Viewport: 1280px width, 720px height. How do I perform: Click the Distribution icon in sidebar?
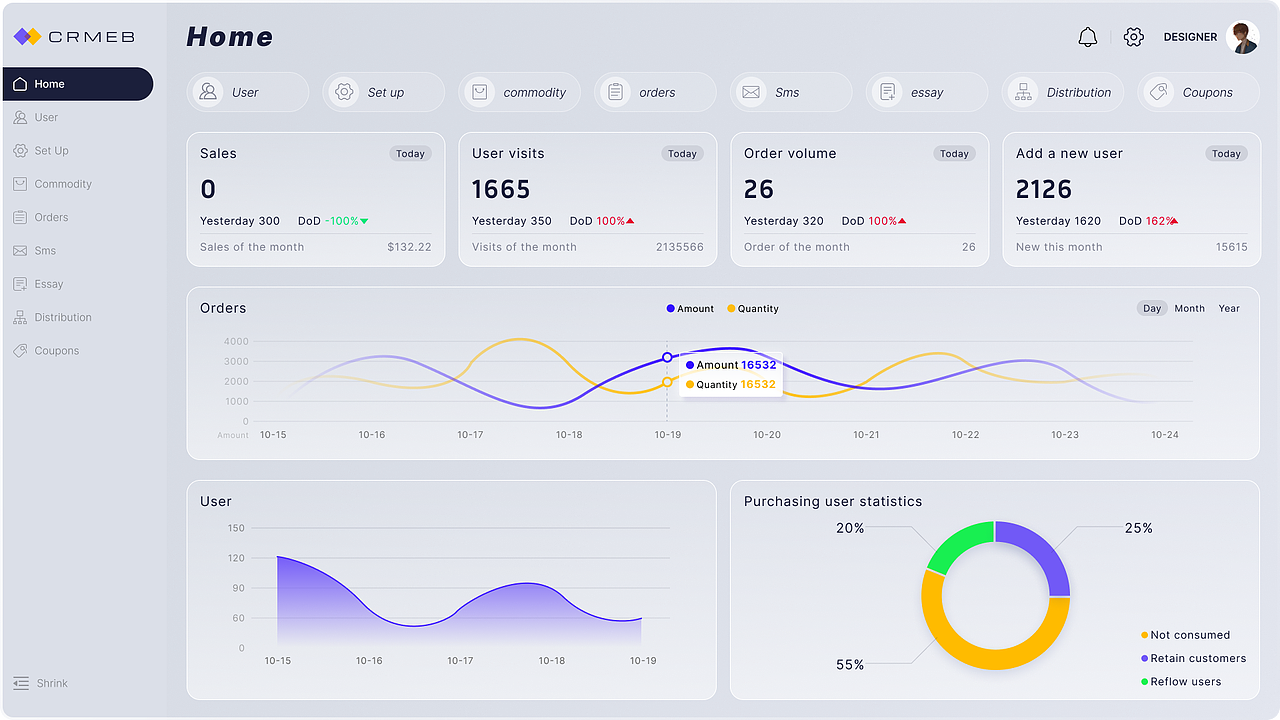pyautogui.click(x=20, y=317)
